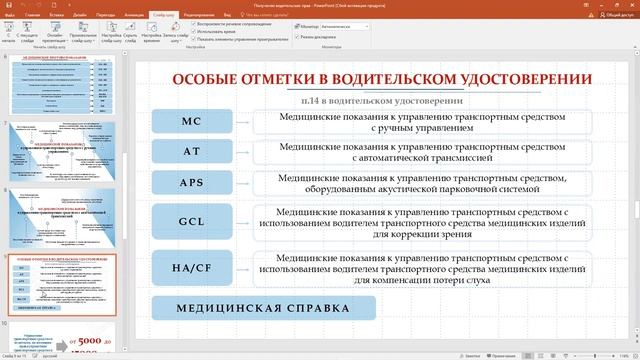Viewport: 640px width, 360px height.
Task: Click the warning triangle icon near share
Action: point(591,15)
